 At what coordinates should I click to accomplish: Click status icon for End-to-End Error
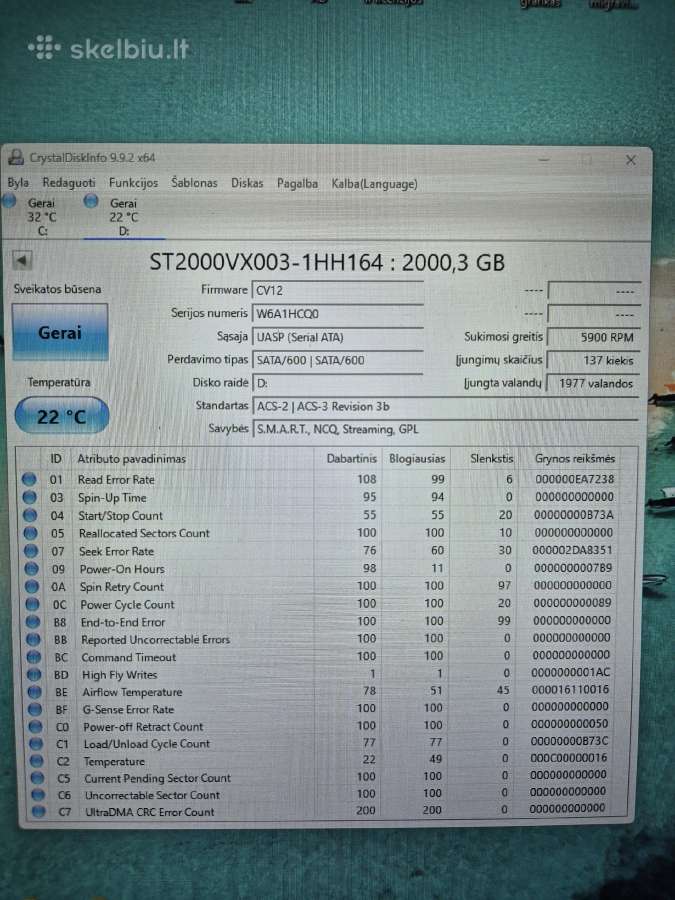pyautogui.click(x=33, y=622)
